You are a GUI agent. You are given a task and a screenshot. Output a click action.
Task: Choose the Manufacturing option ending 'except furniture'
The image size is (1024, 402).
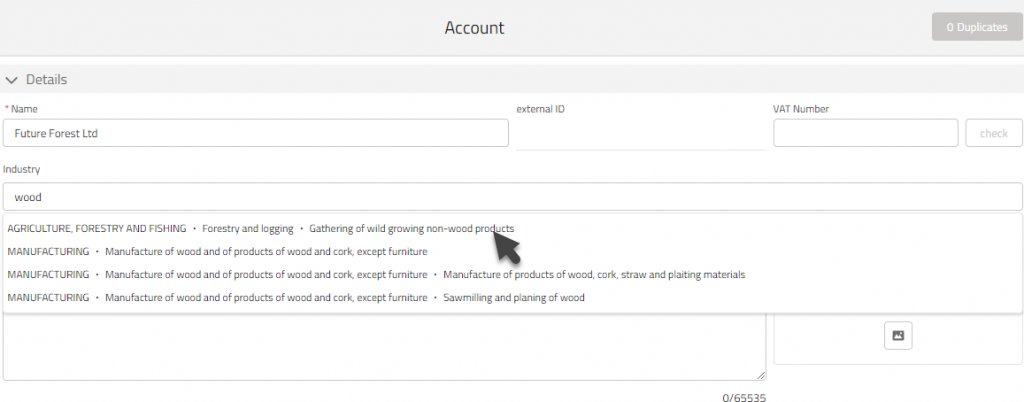[266, 251]
